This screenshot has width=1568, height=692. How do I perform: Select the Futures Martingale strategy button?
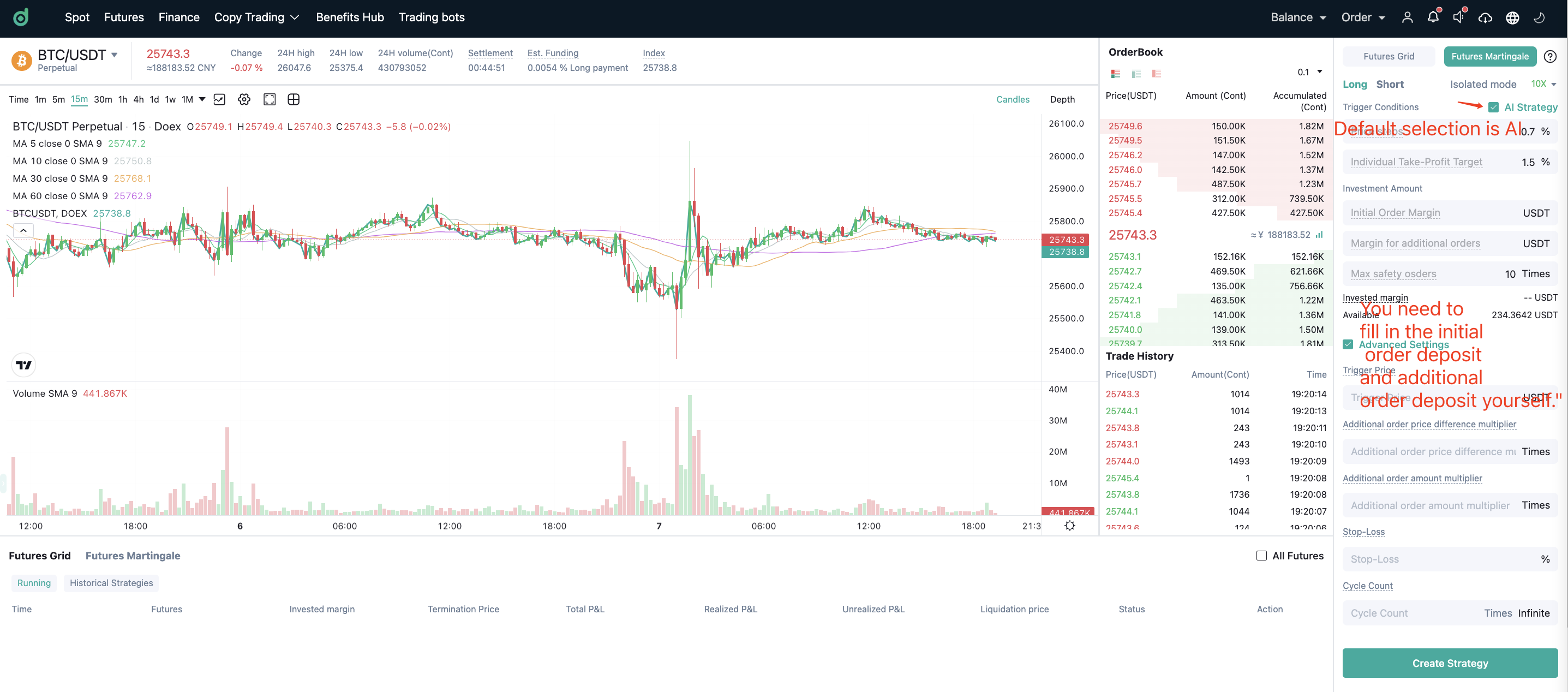1489,56
